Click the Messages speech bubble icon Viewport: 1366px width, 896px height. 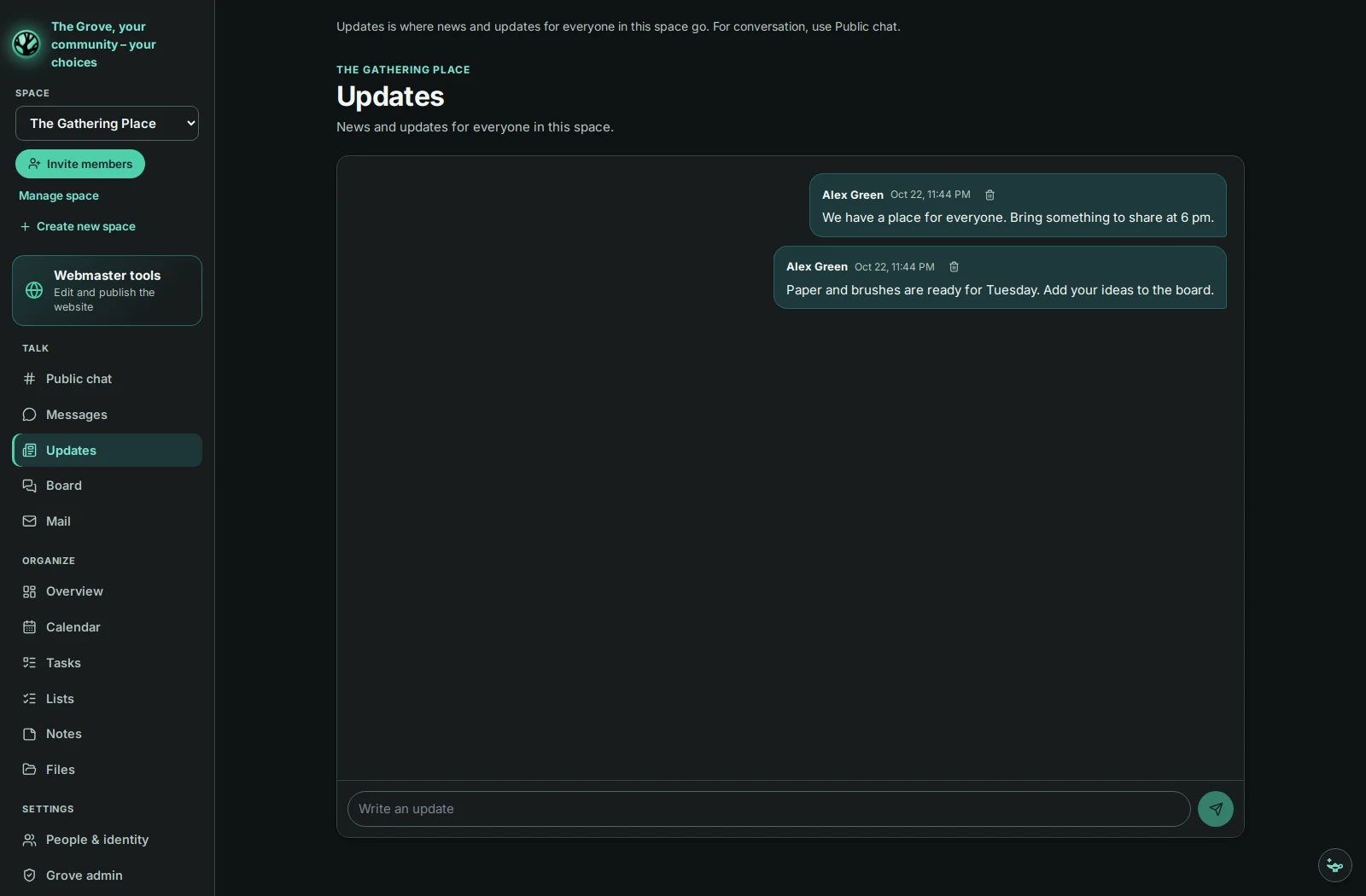[x=29, y=415]
